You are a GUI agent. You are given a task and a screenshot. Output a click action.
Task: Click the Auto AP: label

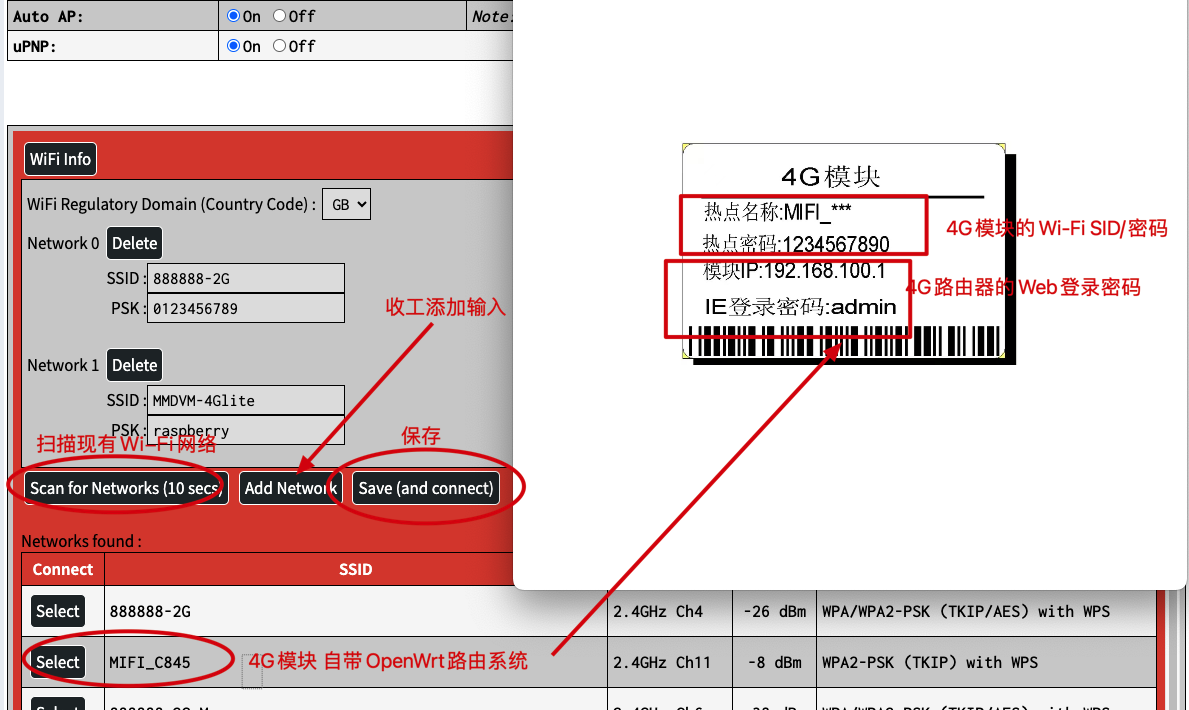point(49,16)
